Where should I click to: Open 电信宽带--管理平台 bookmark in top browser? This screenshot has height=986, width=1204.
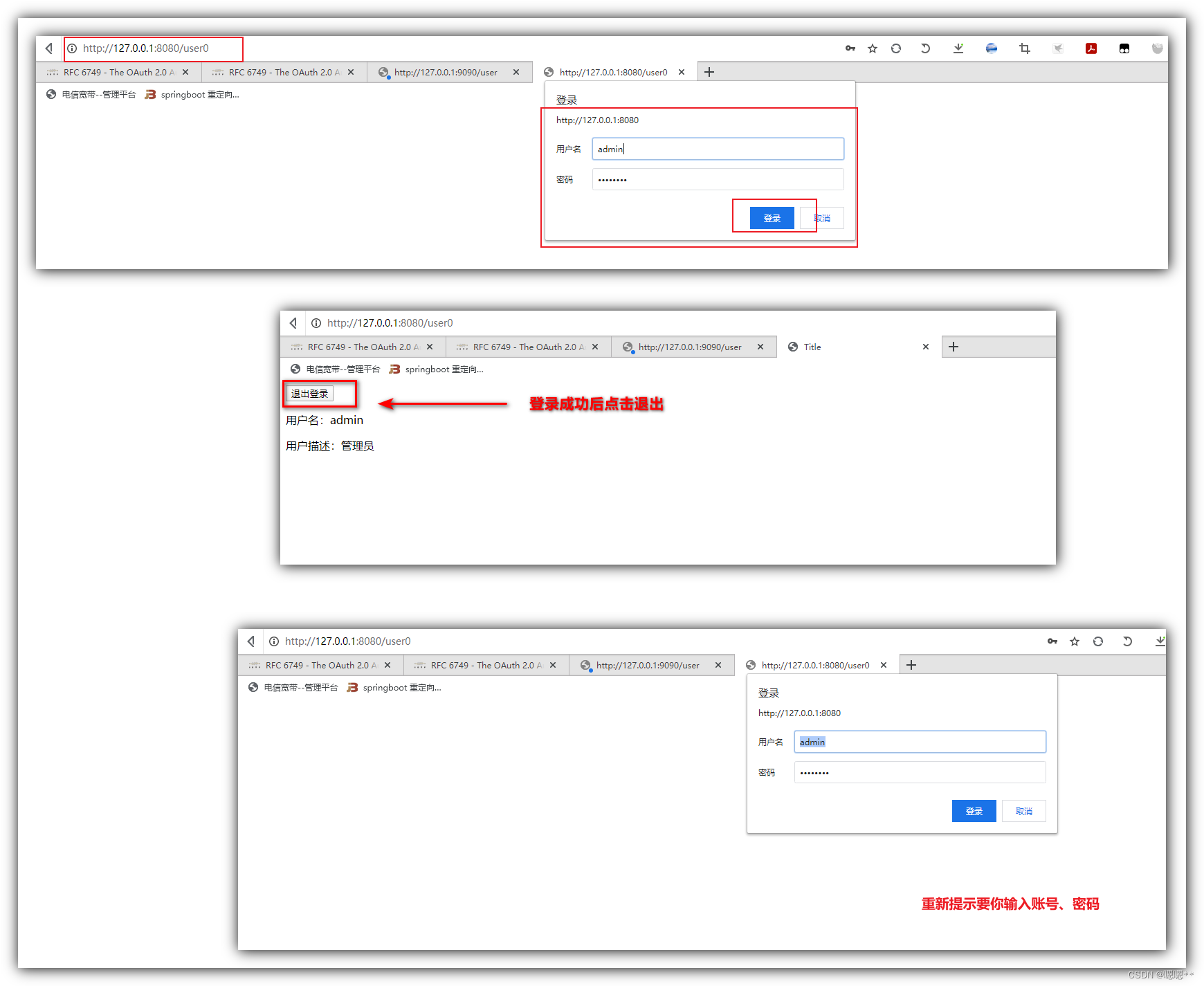91,95
